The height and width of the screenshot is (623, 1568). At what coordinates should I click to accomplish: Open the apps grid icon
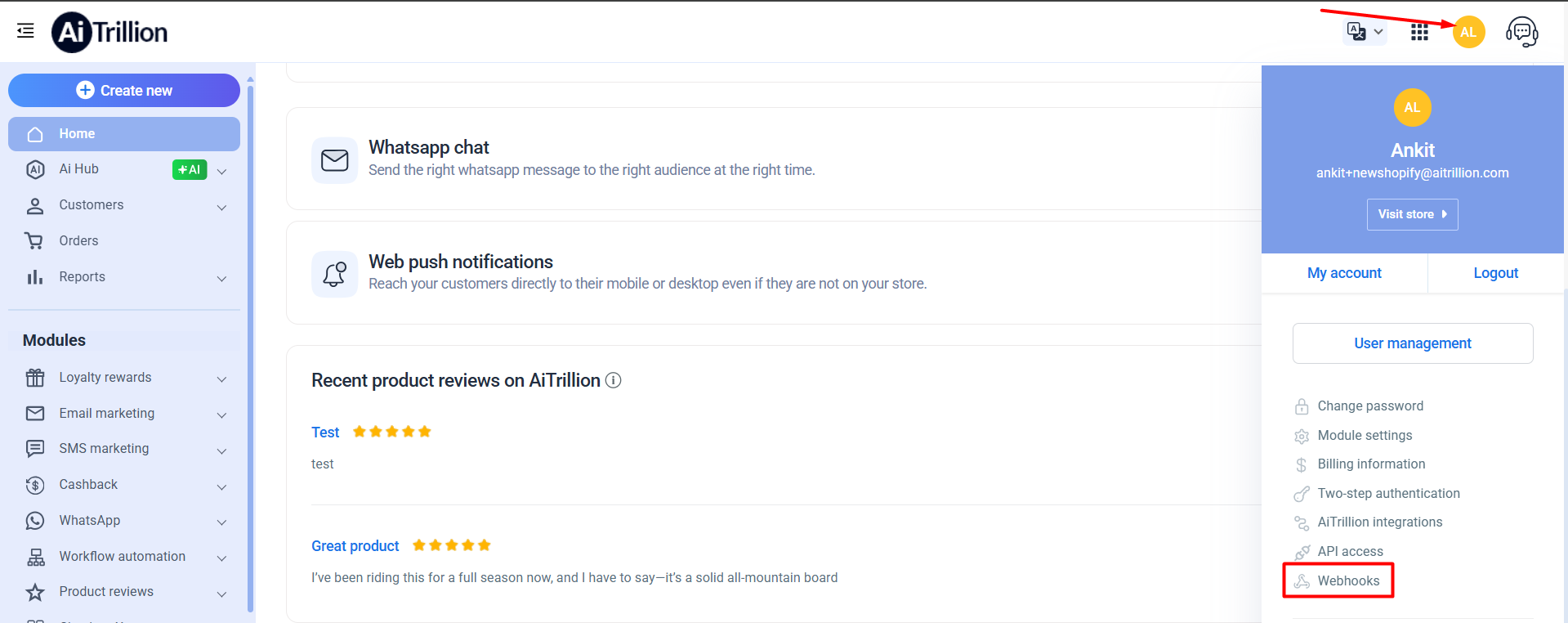click(1419, 32)
